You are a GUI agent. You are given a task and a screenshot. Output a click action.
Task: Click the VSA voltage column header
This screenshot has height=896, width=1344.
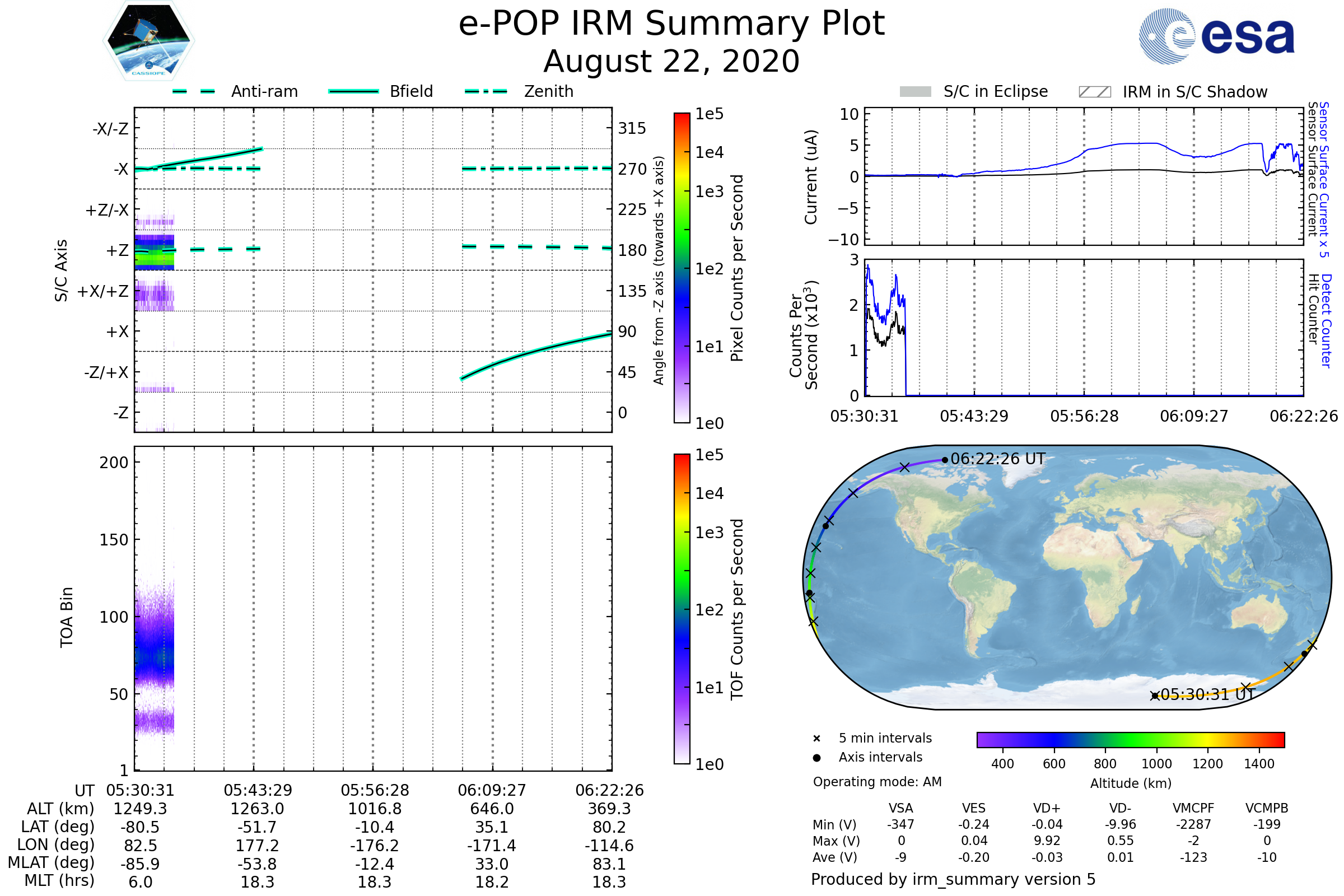pos(901,809)
